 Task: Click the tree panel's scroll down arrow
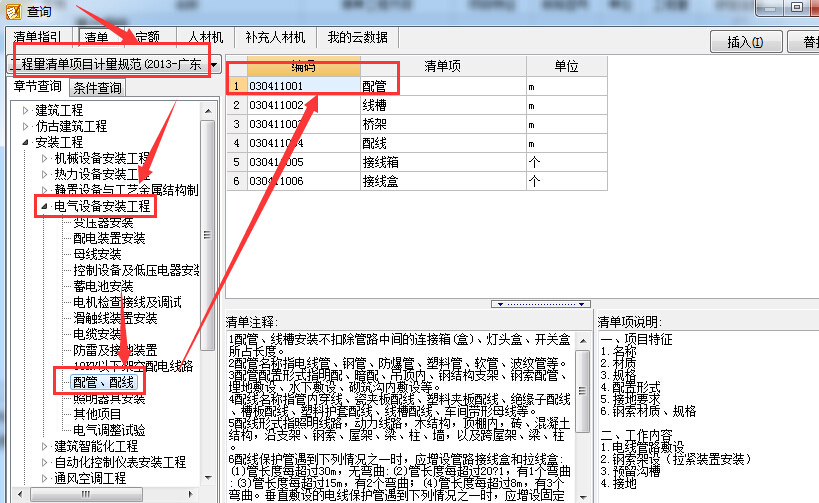pos(208,477)
